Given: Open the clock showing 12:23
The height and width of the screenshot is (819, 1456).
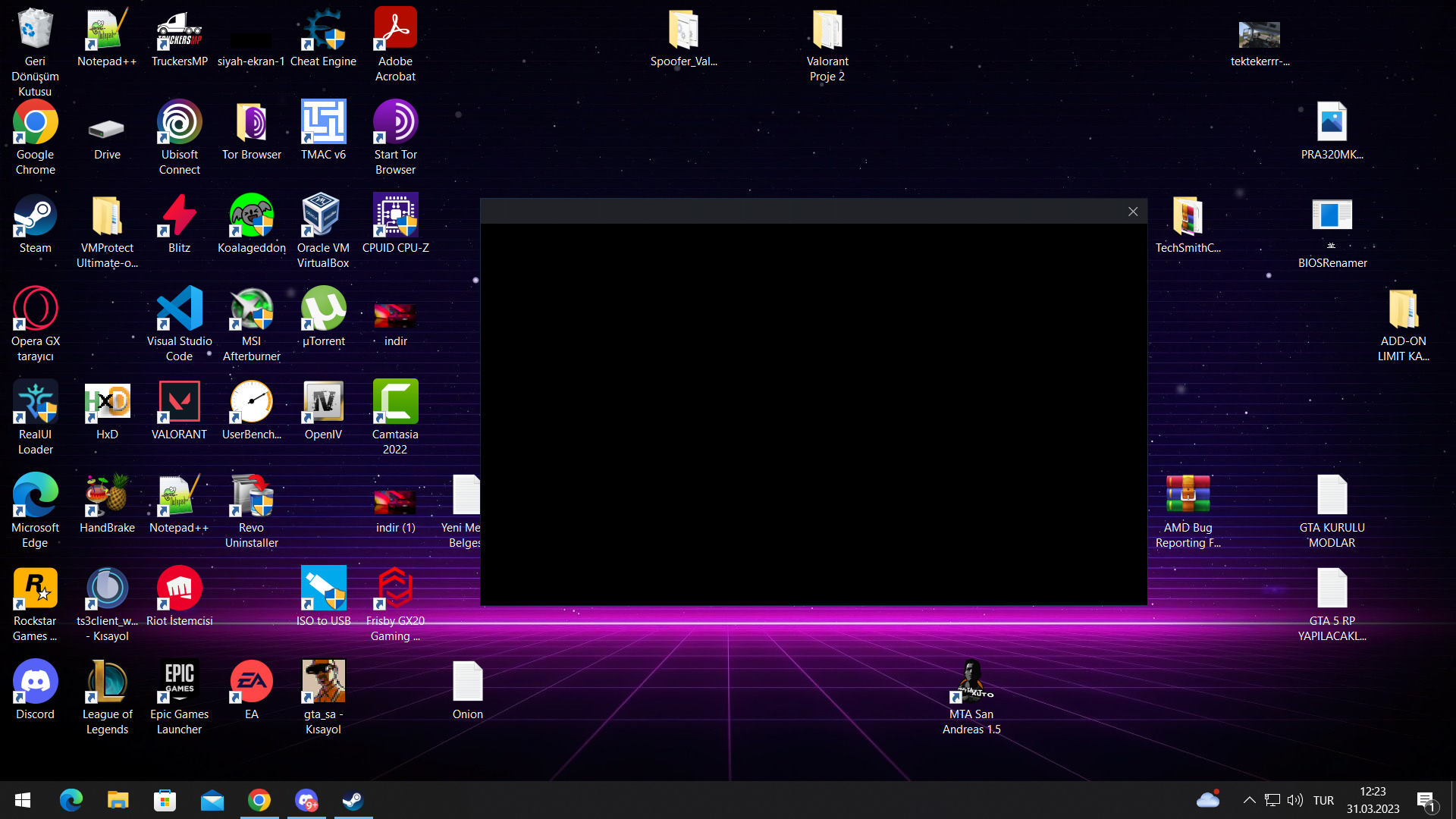Looking at the screenshot, I should point(1373,800).
